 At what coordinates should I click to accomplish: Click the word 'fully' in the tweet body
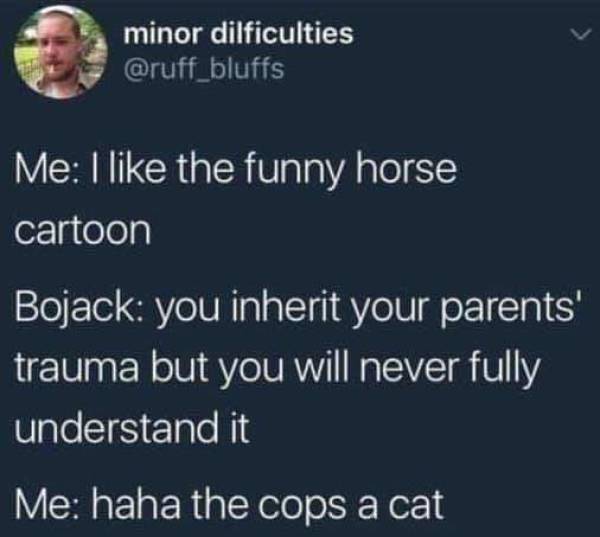tap(503, 369)
